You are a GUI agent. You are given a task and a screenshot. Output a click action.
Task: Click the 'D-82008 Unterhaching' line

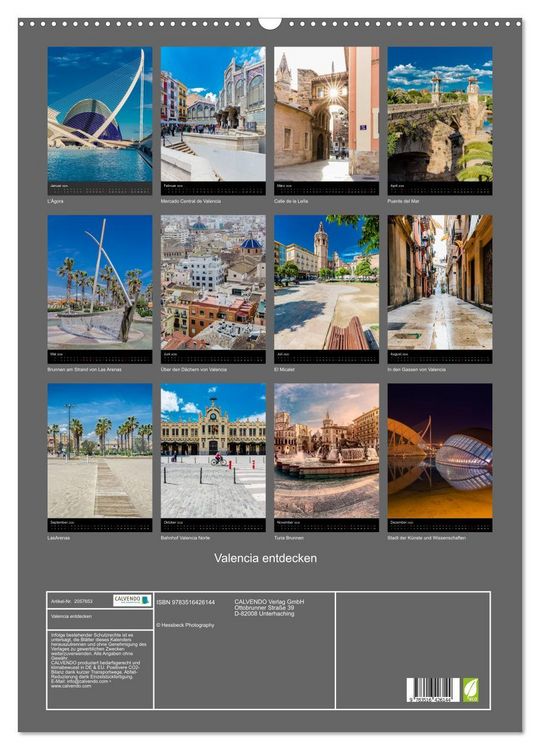pos(264,614)
